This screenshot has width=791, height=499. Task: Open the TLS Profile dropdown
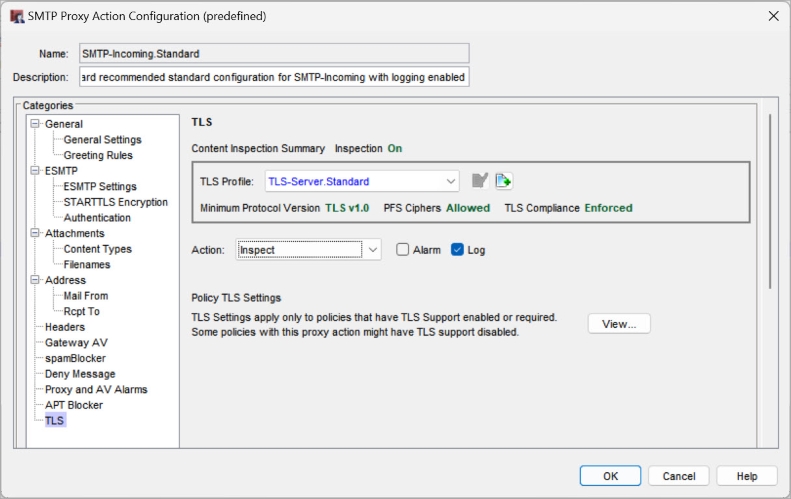[362, 181]
